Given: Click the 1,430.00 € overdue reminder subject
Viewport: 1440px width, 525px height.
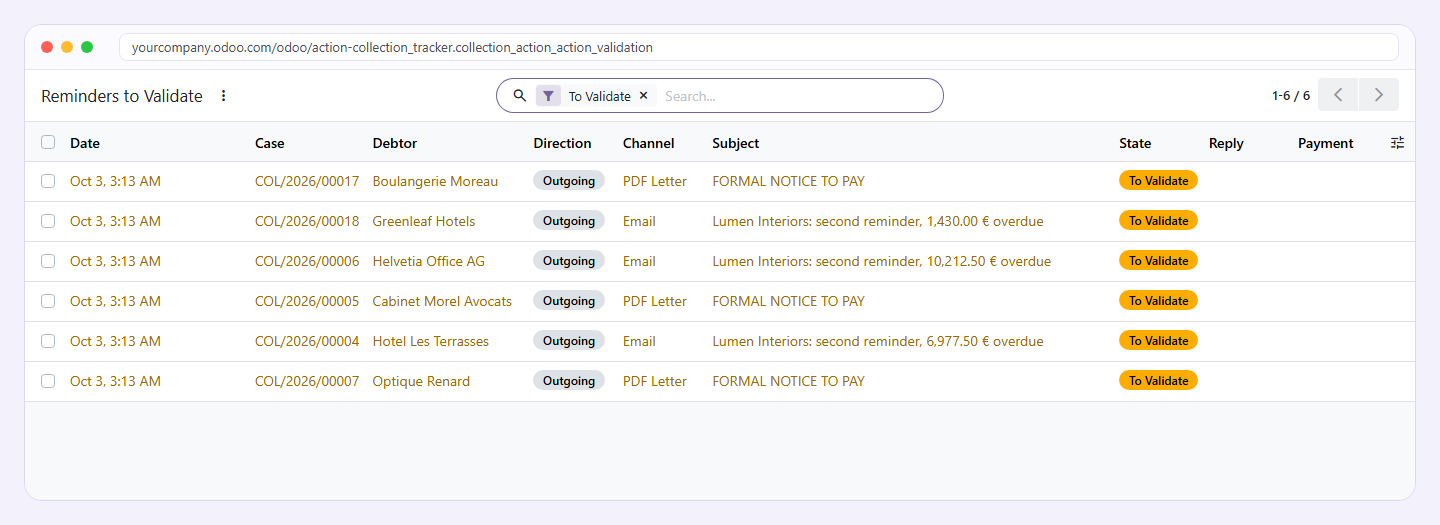Looking at the screenshot, I should pos(878,221).
